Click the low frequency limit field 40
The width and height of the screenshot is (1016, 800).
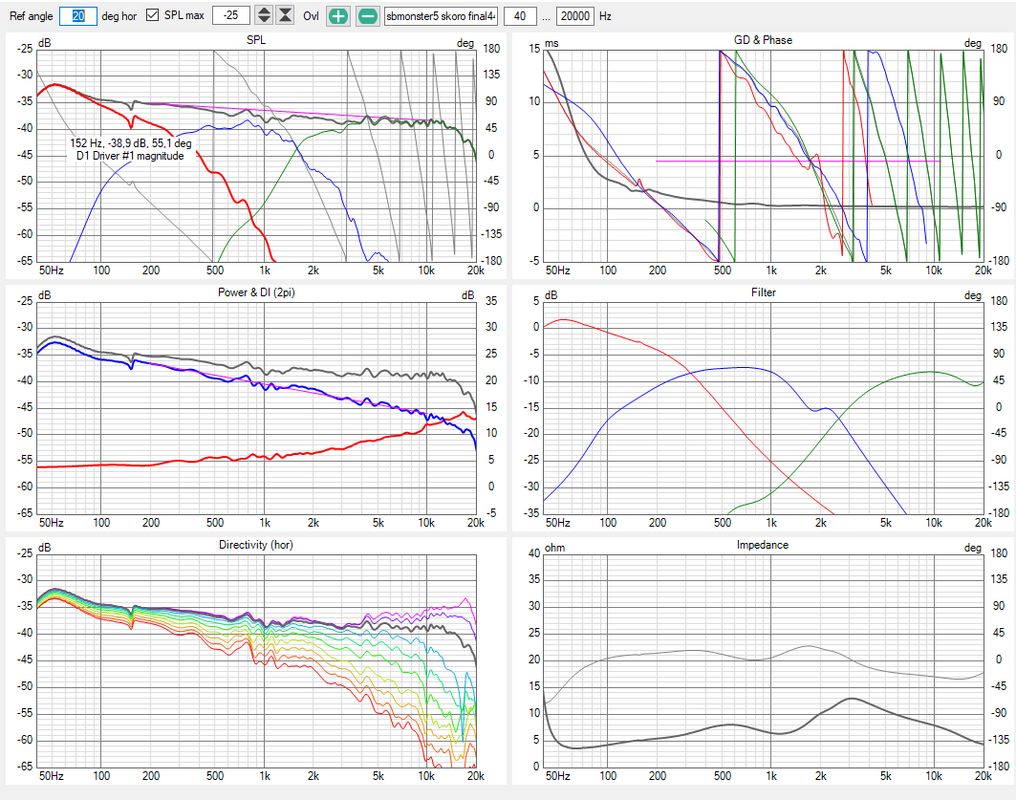[520, 16]
